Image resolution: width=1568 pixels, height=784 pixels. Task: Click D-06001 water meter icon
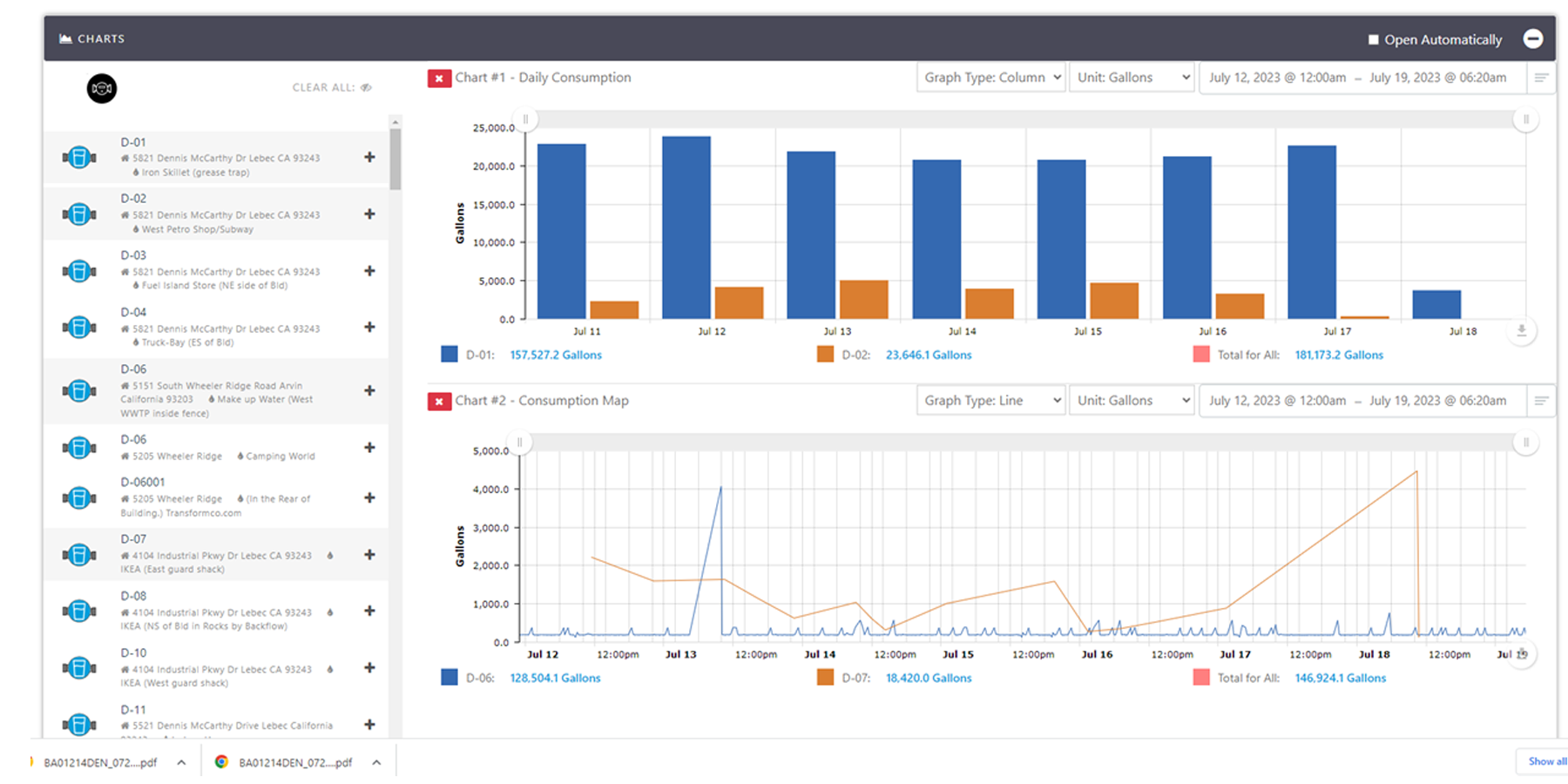[x=79, y=498]
